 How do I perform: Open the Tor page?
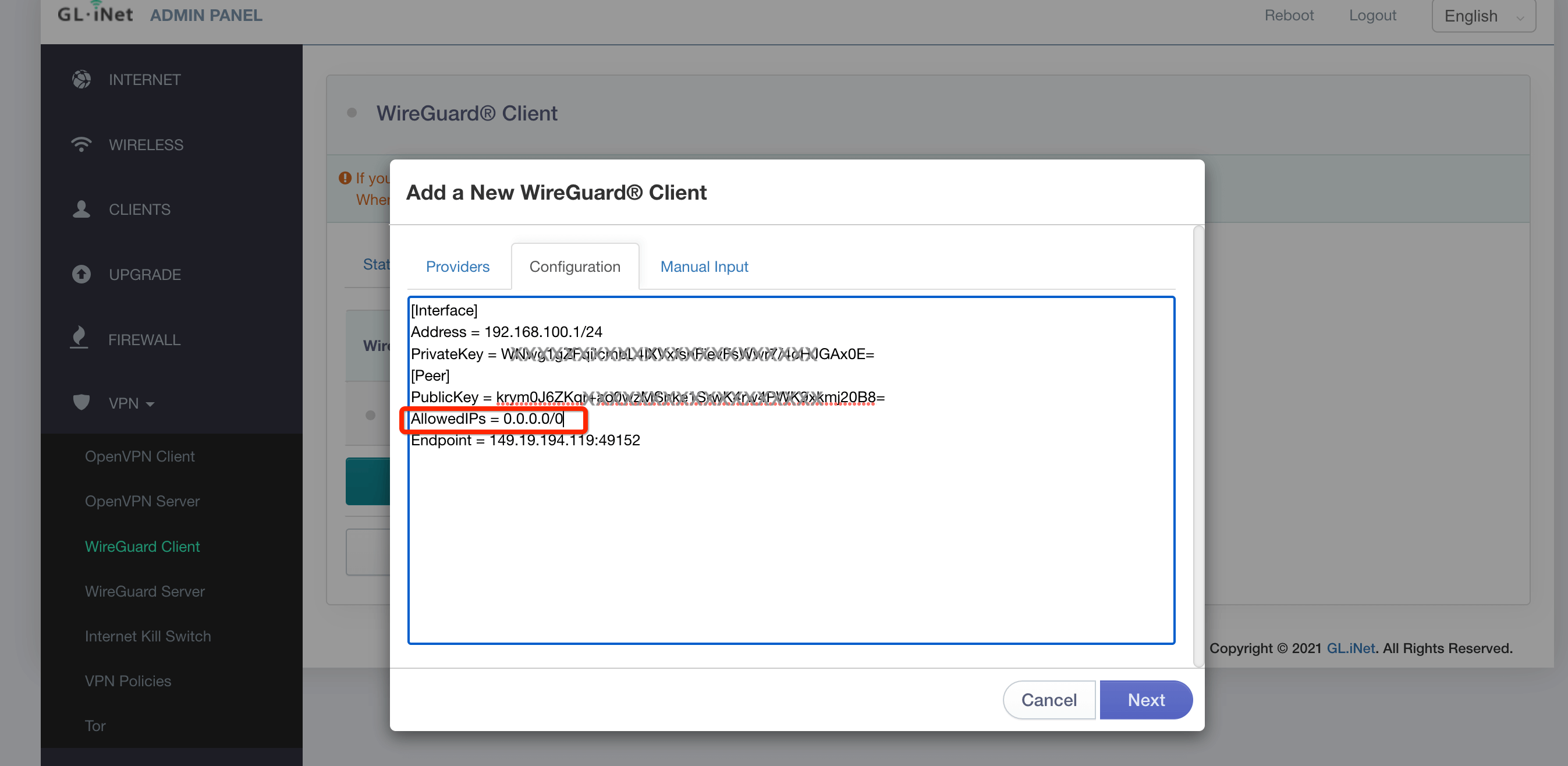pyautogui.click(x=95, y=726)
